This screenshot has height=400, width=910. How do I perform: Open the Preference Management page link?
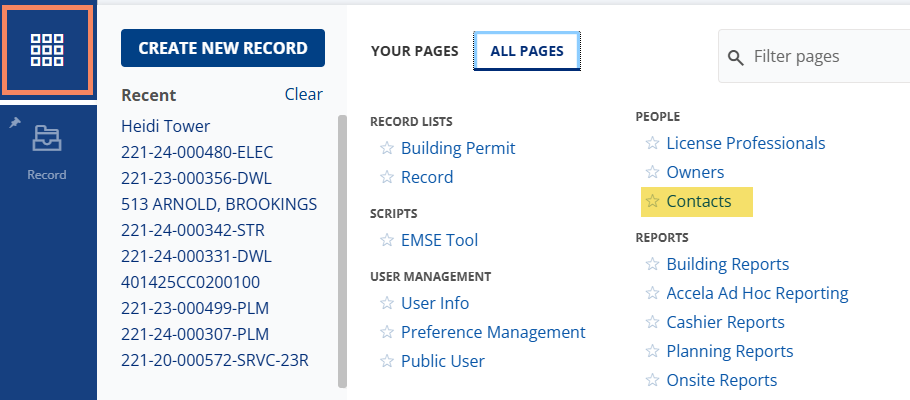[x=493, y=332]
